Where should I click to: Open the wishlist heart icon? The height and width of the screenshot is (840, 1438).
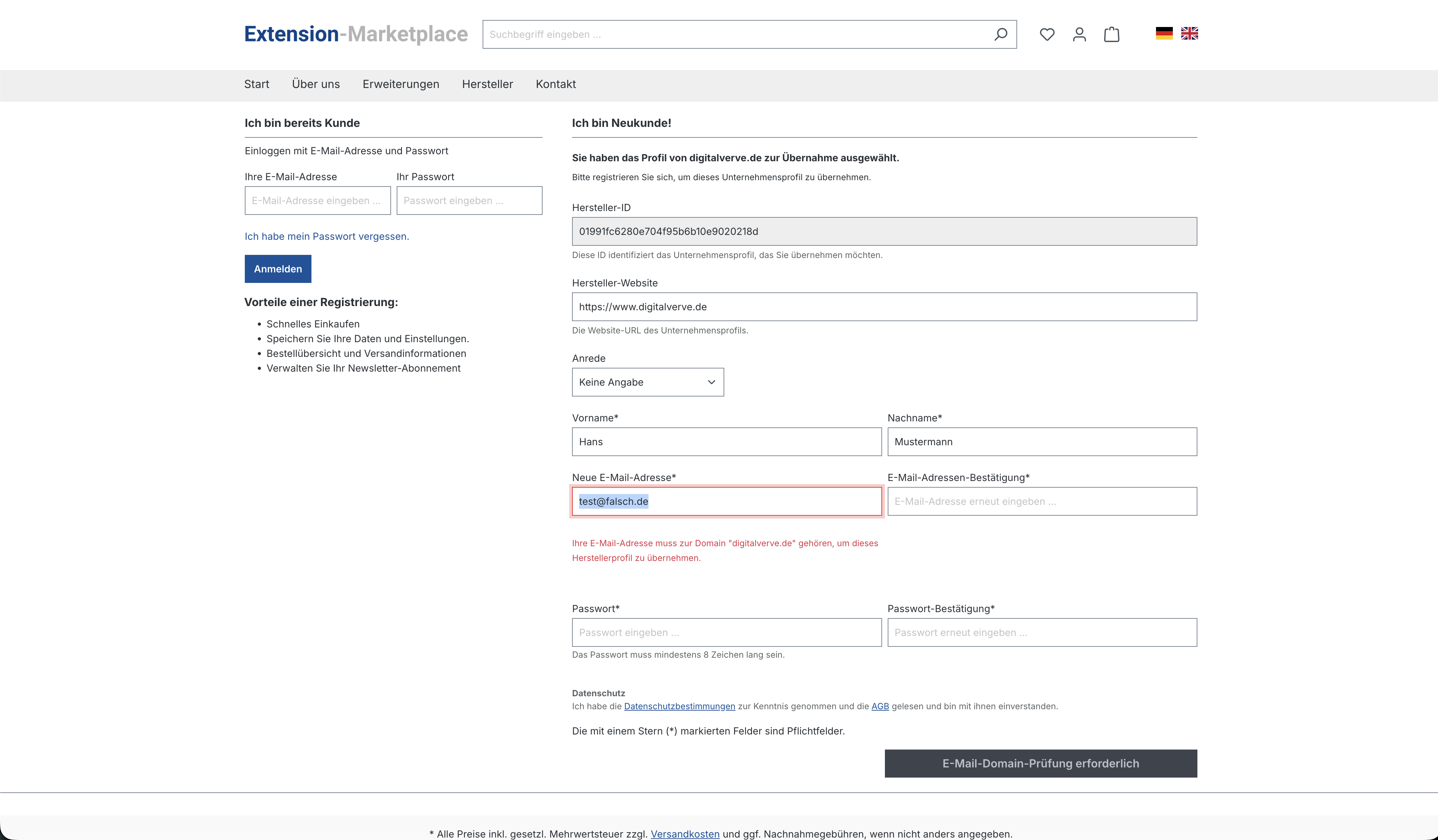tap(1047, 34)
